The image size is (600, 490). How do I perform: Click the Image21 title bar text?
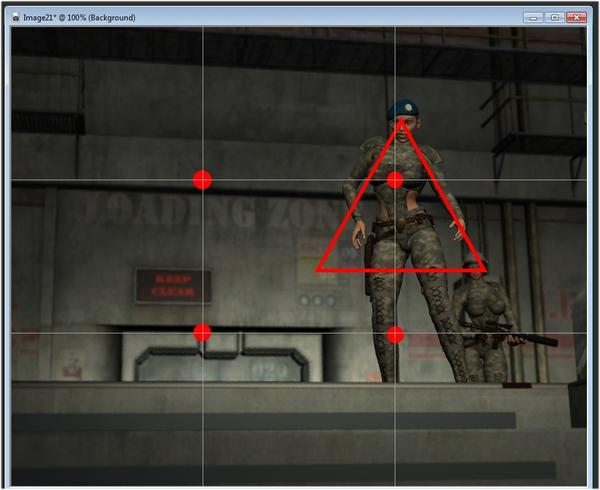pos(79,18)
